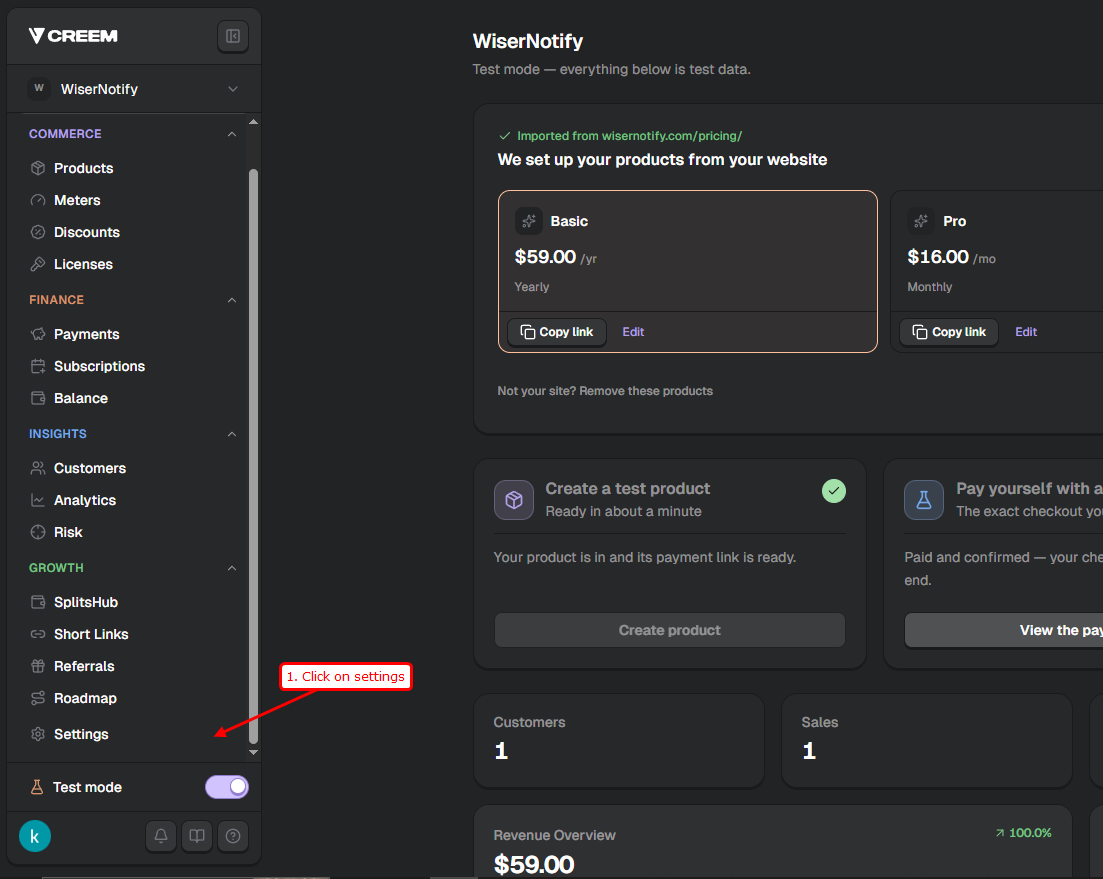Click the Referrals gift icon

pyautogui.click(x=38, y=666)
